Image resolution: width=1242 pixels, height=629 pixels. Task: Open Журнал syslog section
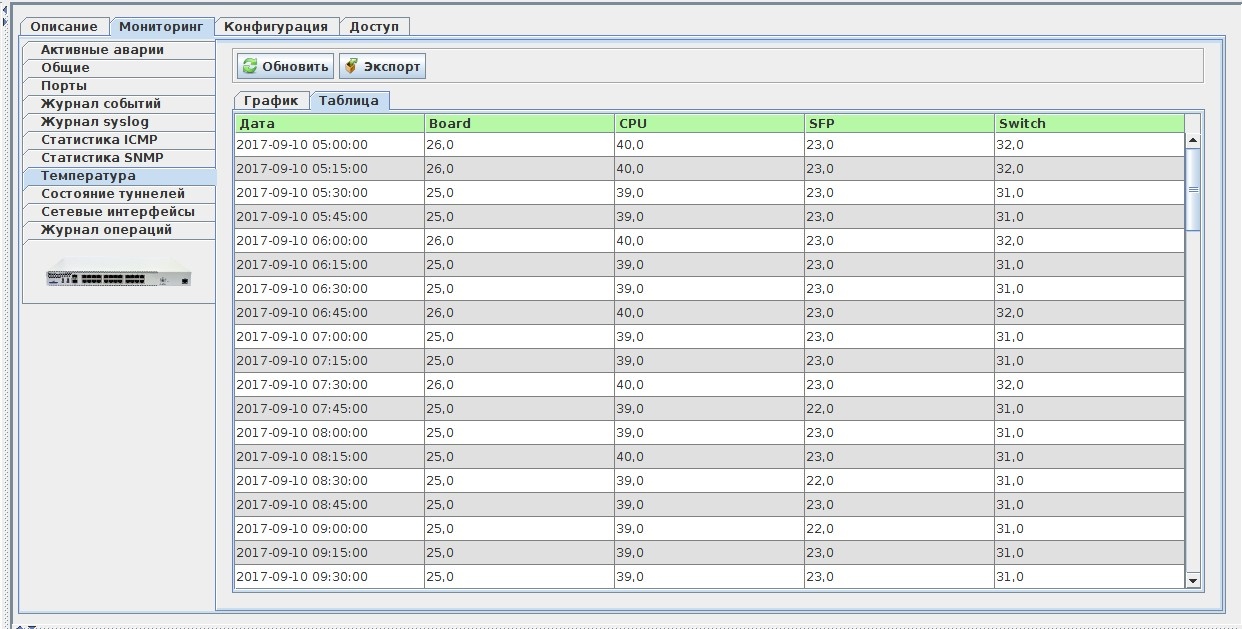tap(94, 122)
